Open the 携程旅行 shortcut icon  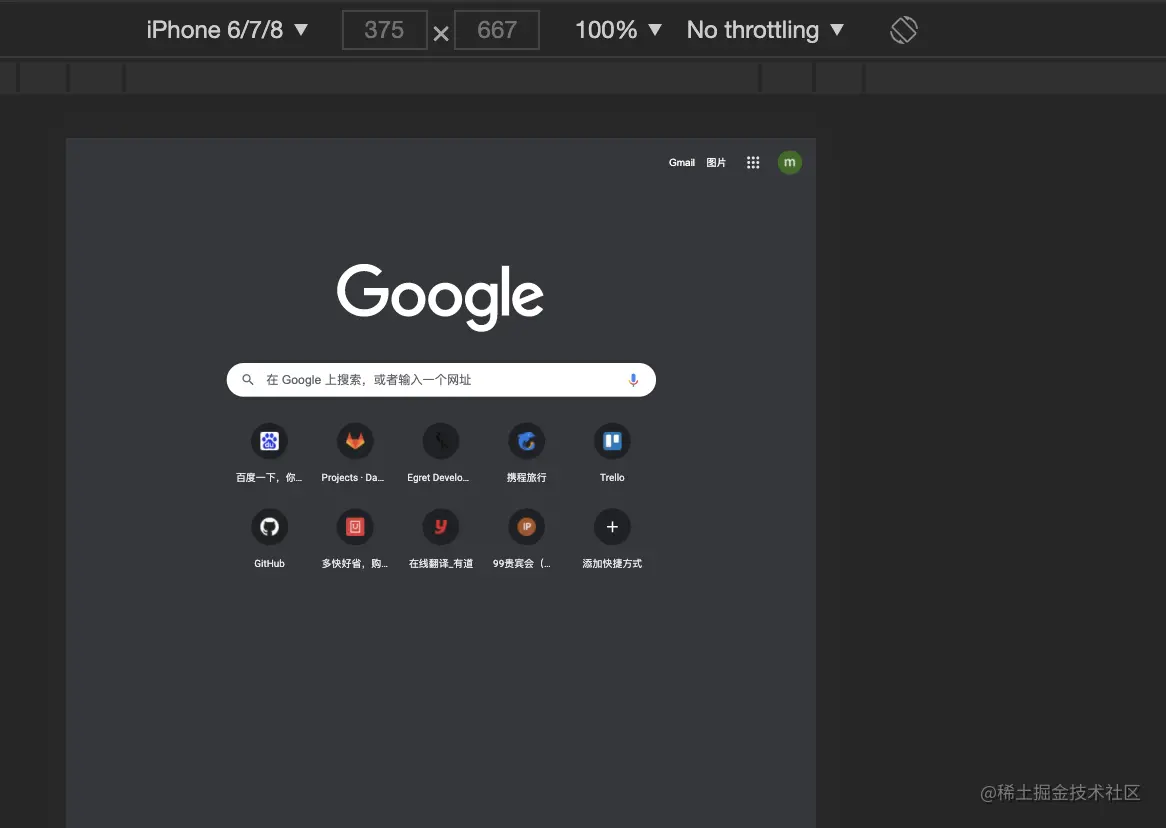coord(526,441)
